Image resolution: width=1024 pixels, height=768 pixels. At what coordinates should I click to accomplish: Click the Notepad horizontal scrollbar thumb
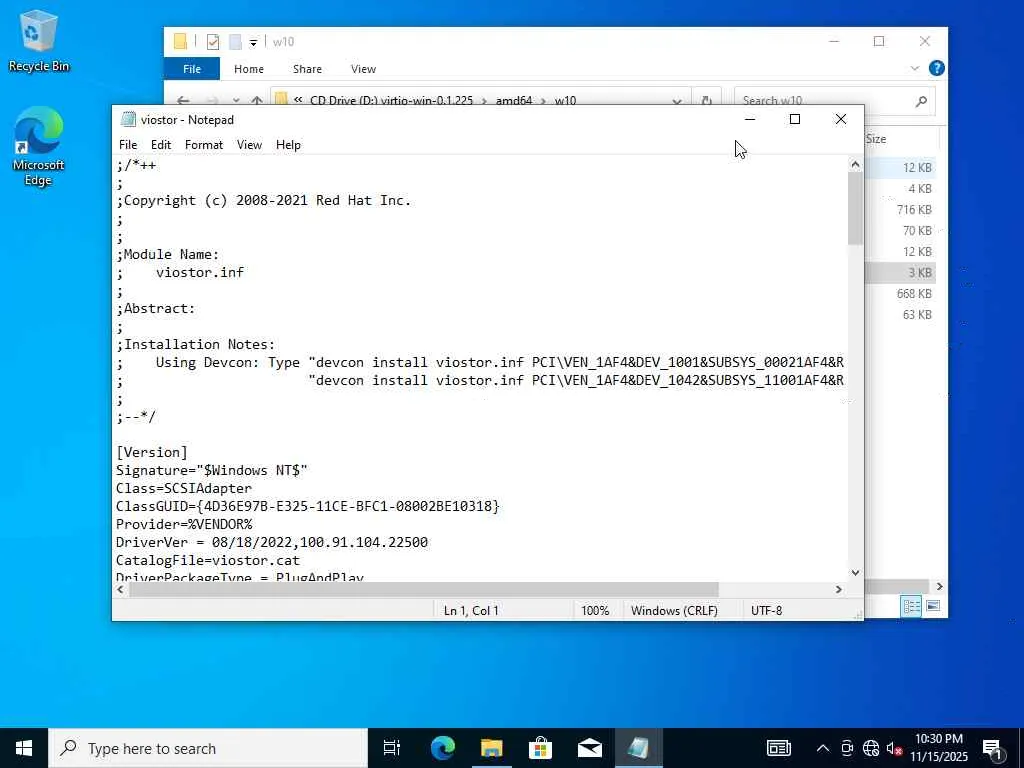[424, 589]
